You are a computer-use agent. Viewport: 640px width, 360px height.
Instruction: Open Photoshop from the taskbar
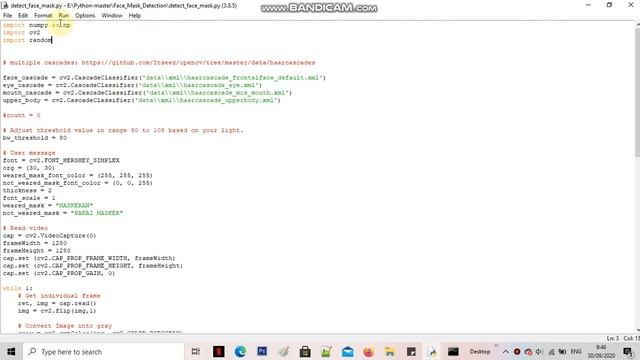pyautogui.click(x=262, y=351)
